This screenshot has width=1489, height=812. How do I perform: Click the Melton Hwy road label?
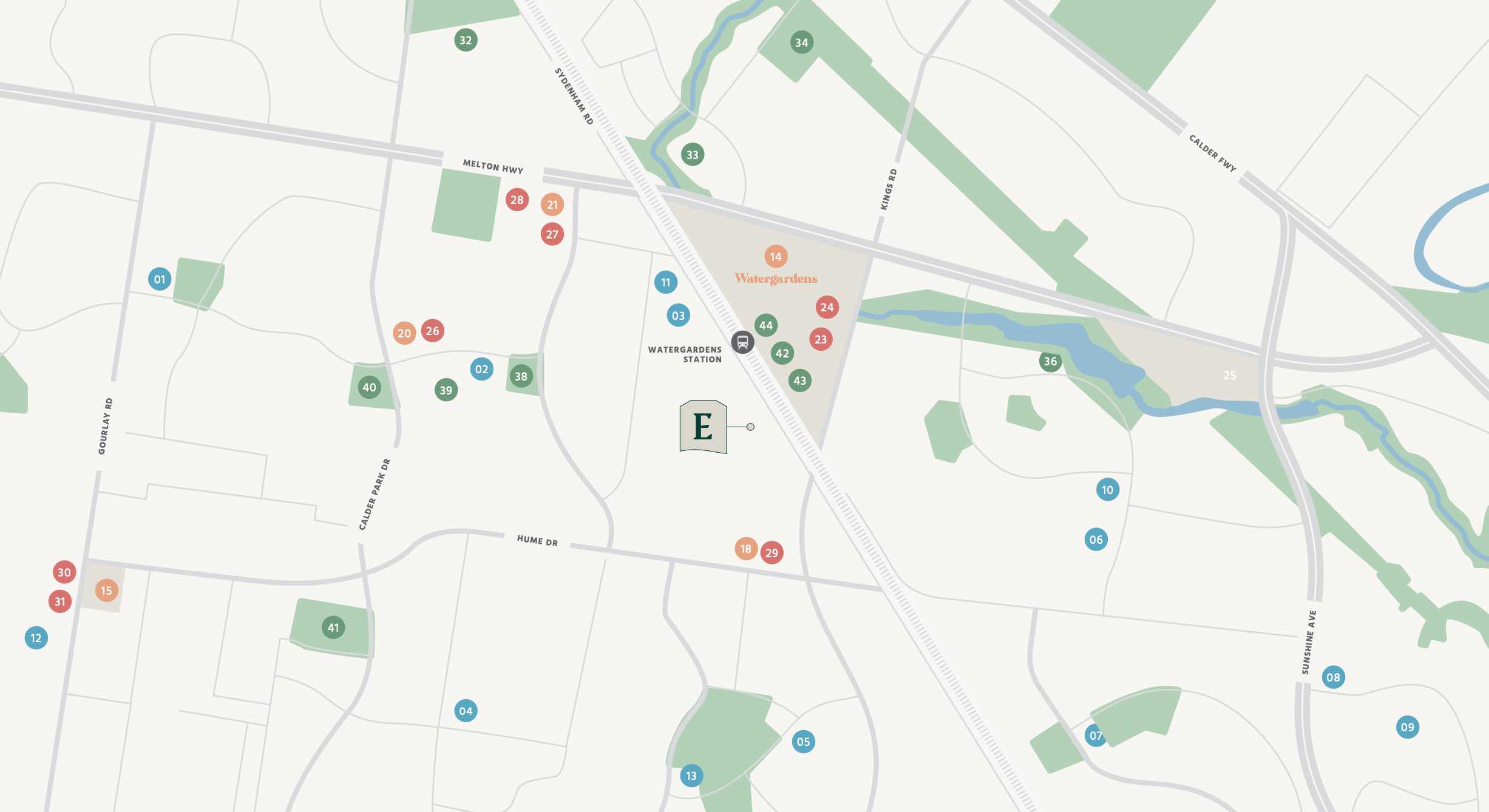pos(492,166)
